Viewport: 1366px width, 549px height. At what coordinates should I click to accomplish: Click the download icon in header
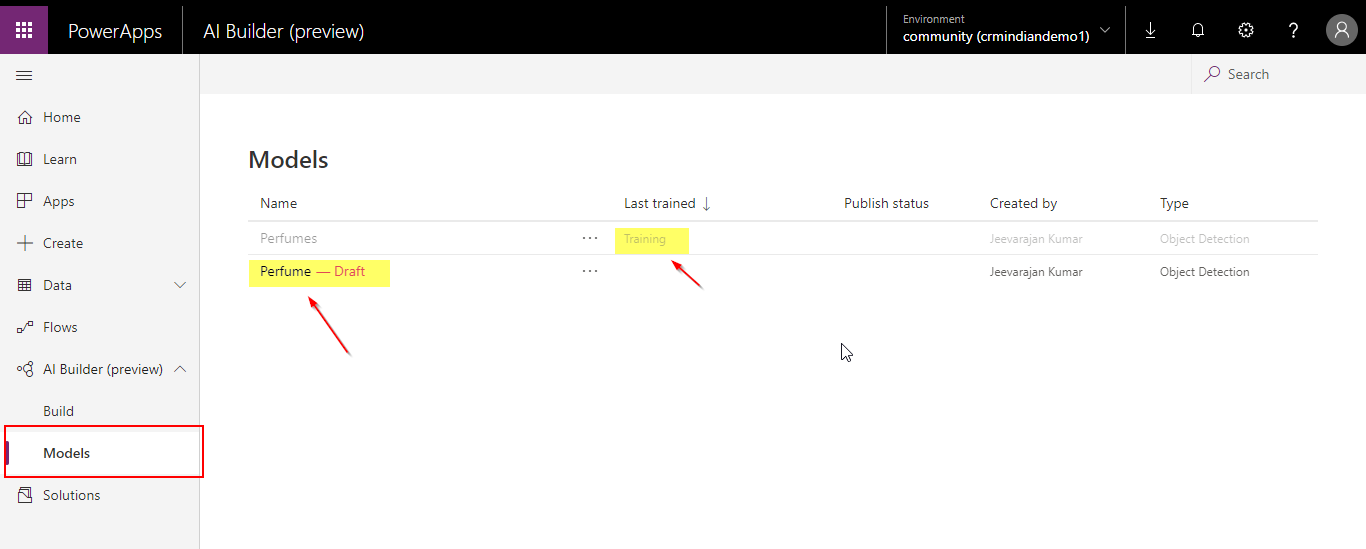coord(1150,30)
